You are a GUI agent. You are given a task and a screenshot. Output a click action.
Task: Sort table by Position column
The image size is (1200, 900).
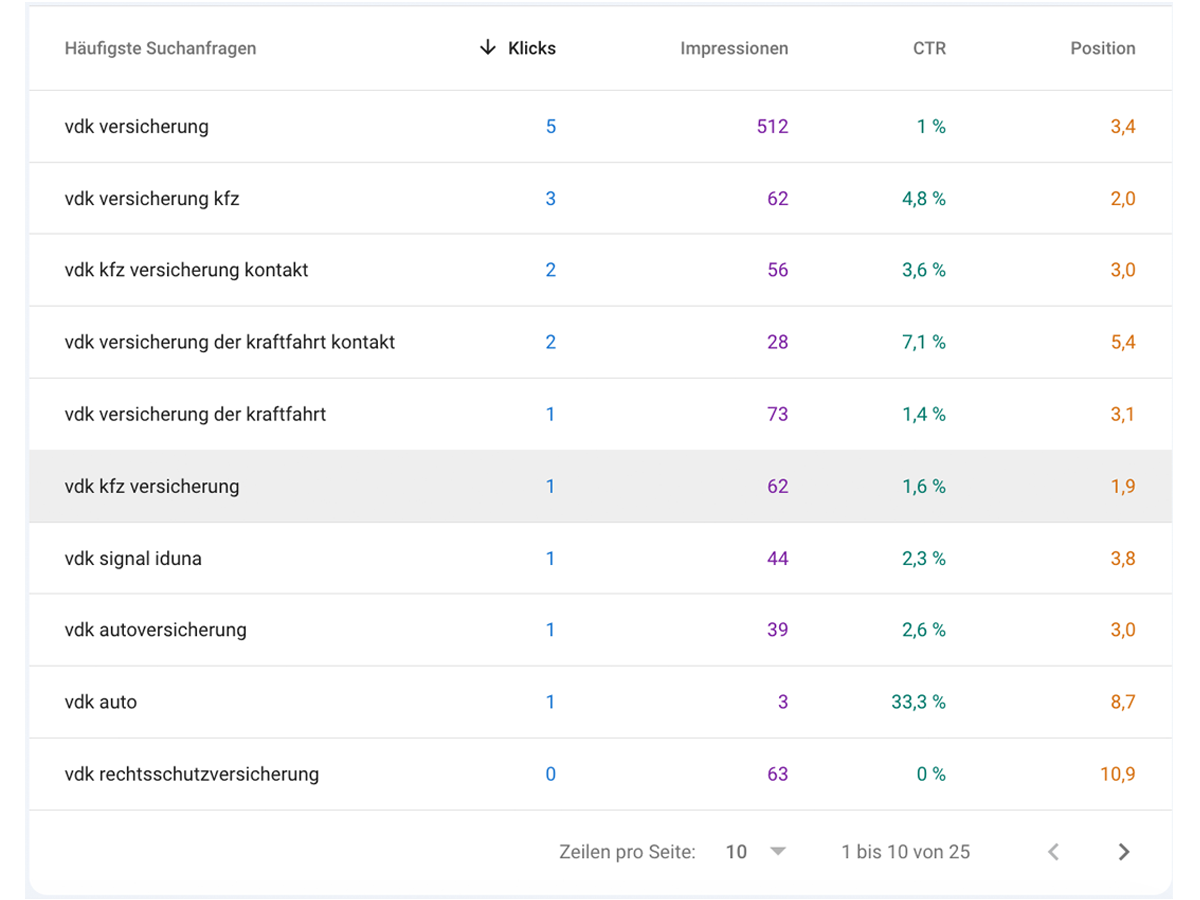[x=1103, y=47]
